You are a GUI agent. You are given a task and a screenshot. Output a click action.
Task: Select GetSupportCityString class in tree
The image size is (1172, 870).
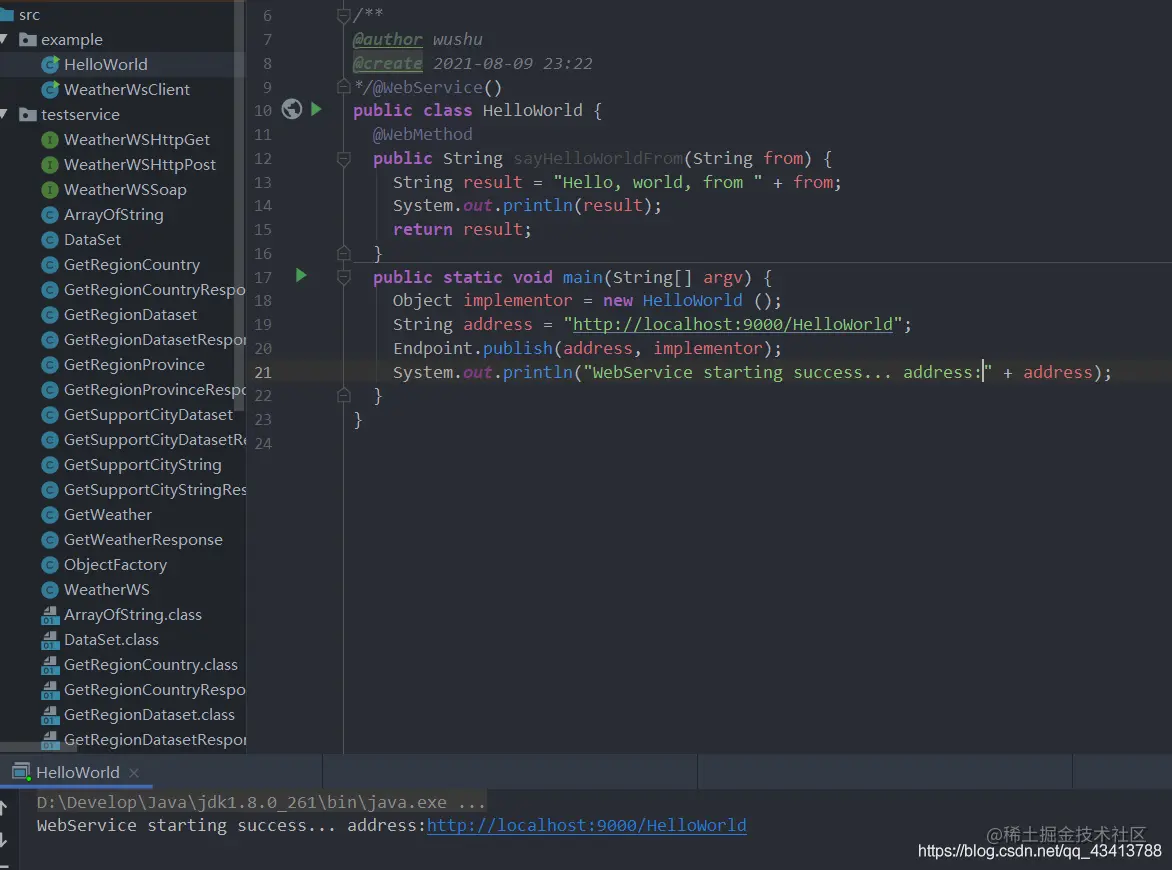143,465
